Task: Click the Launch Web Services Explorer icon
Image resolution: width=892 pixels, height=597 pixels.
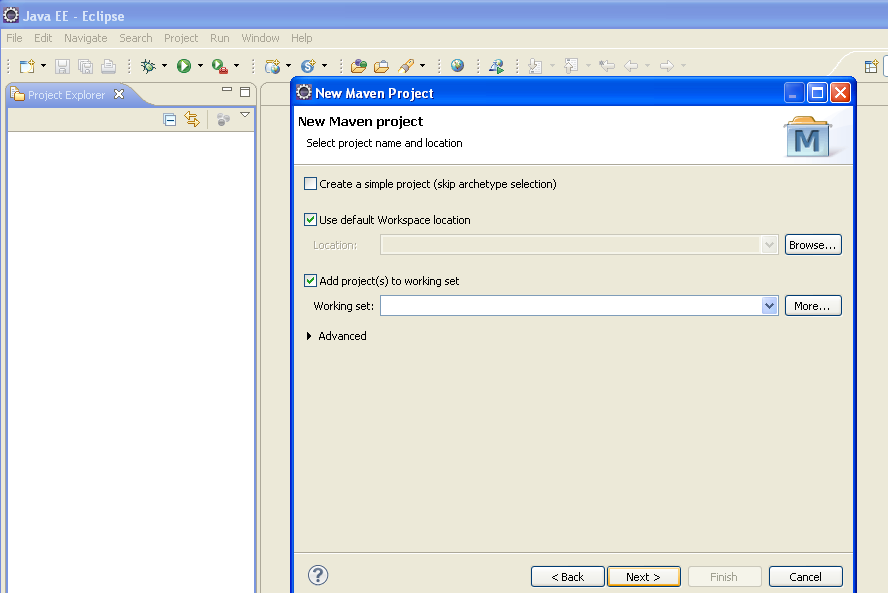Action: [x=496, y=66]
